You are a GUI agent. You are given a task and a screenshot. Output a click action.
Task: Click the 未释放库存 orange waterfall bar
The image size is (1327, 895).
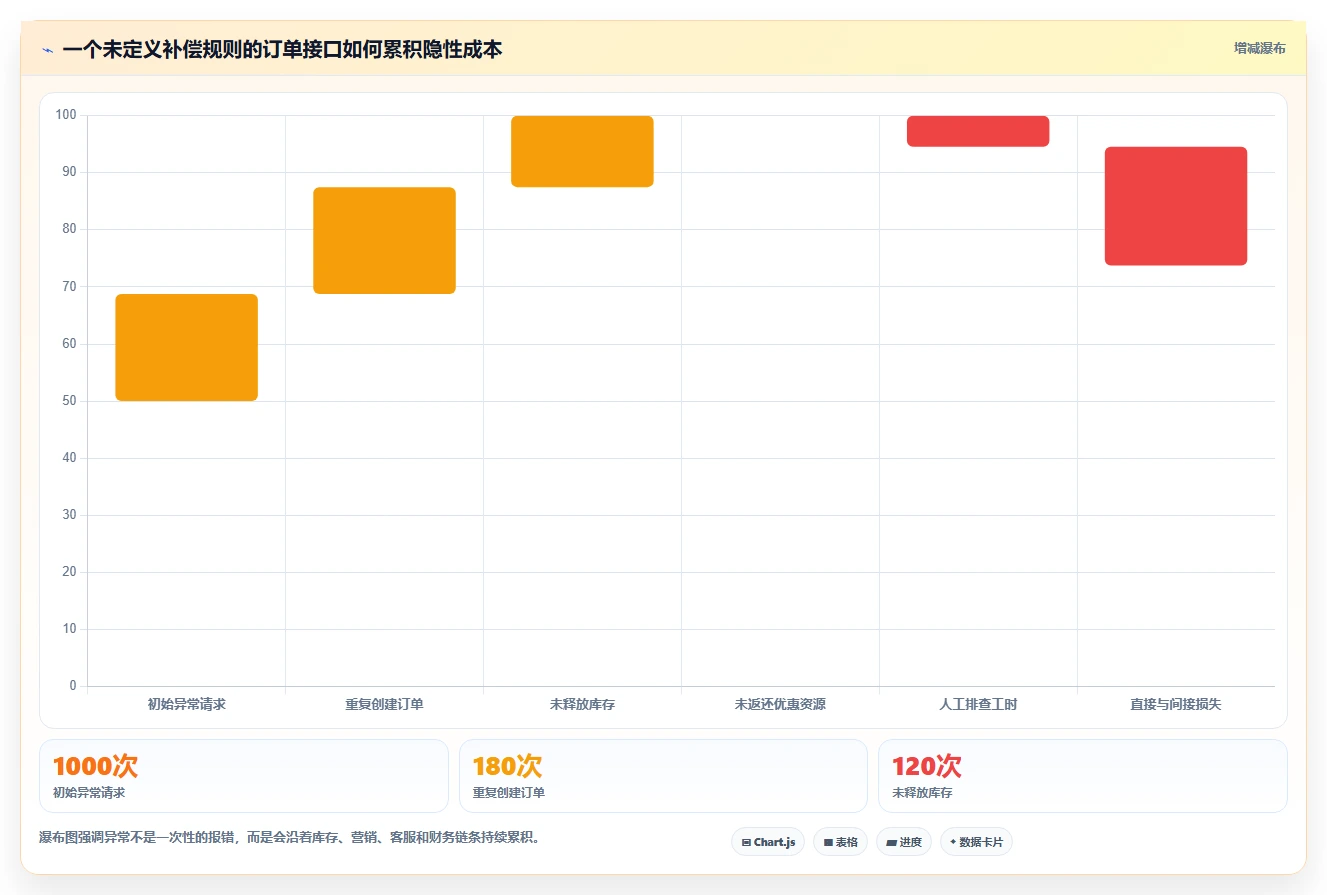(x=582, y=151)
